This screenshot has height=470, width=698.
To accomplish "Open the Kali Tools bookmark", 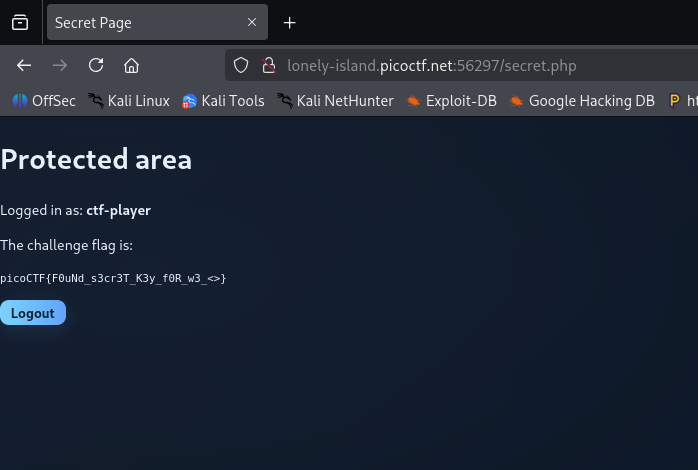I will [x=223, y=101].
